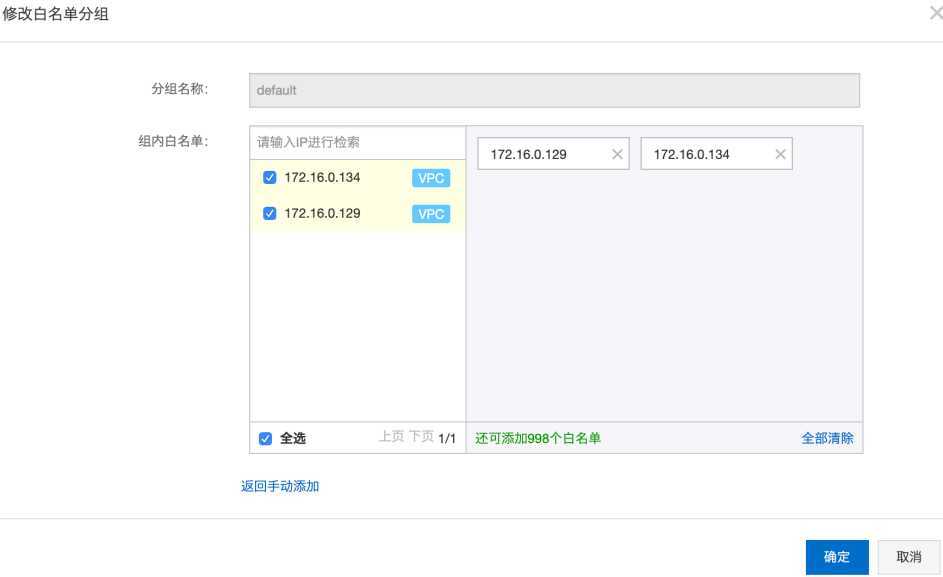Click the VPC badge beside 172.16.0.134
943x577 pixels.
(431, 178)
